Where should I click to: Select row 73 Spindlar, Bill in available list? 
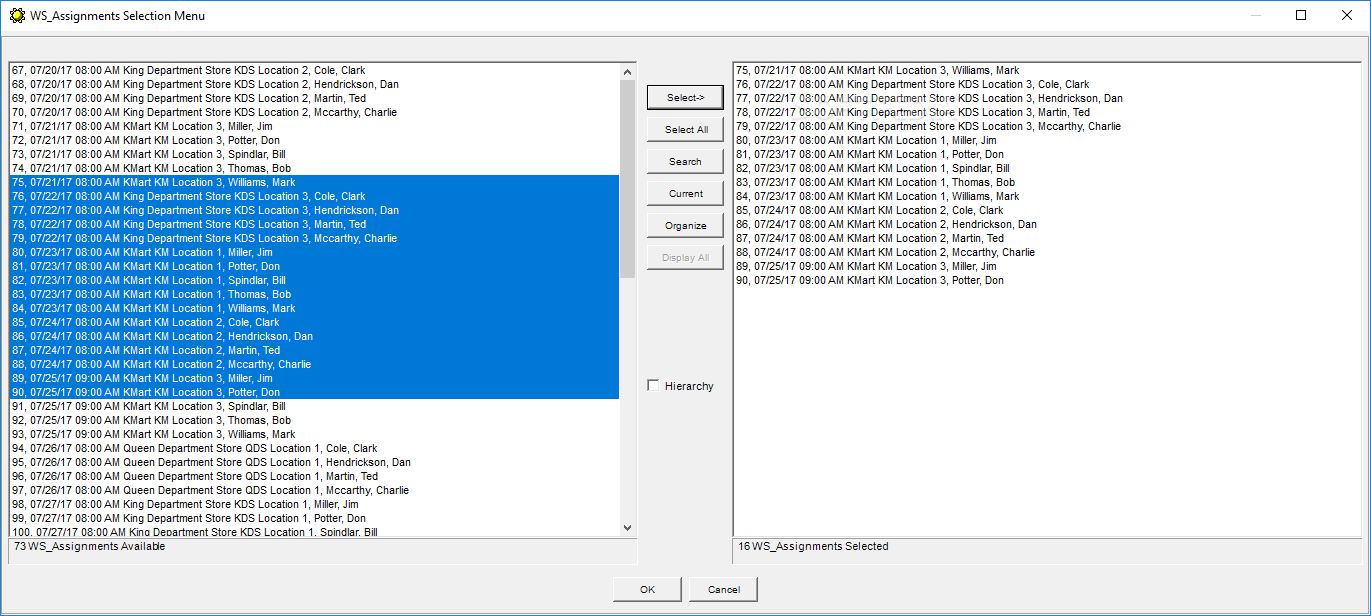(x=314, y=154)
